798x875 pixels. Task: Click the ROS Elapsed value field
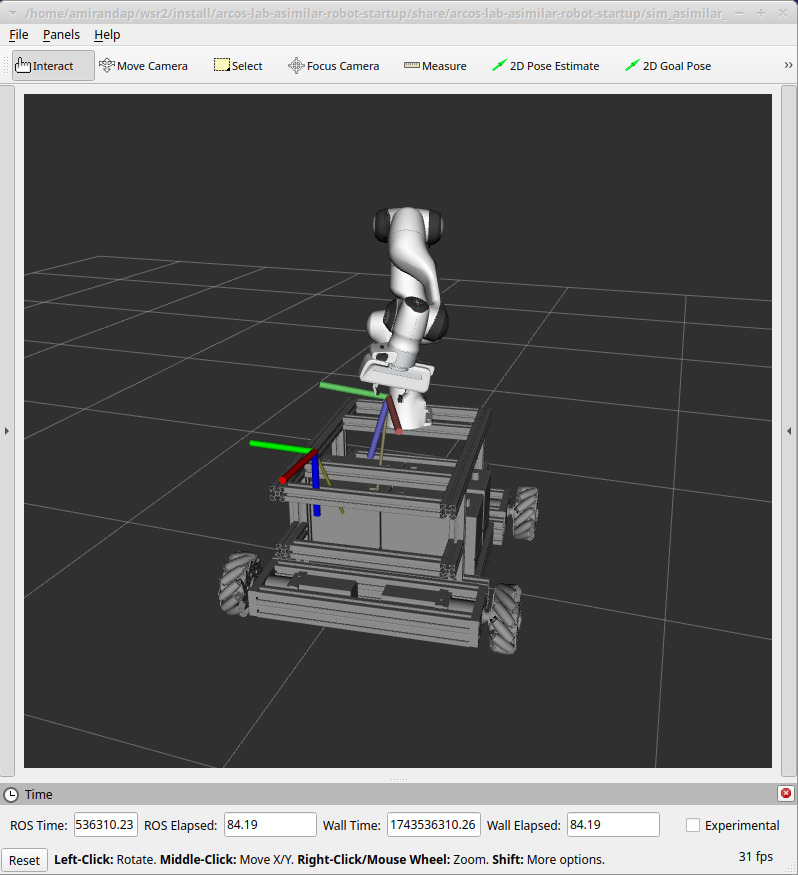coord(270,825)
